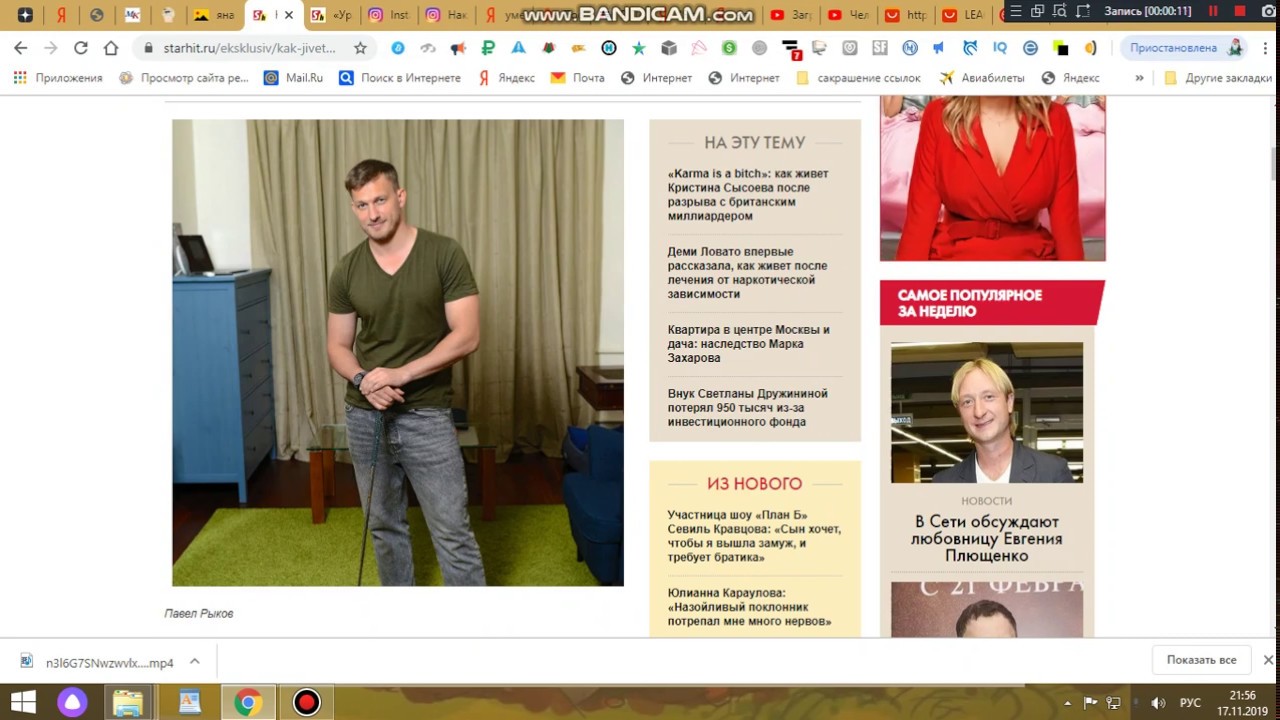Switch to the 'LEA' tab
1280x720 pixels.
point(963,15)
